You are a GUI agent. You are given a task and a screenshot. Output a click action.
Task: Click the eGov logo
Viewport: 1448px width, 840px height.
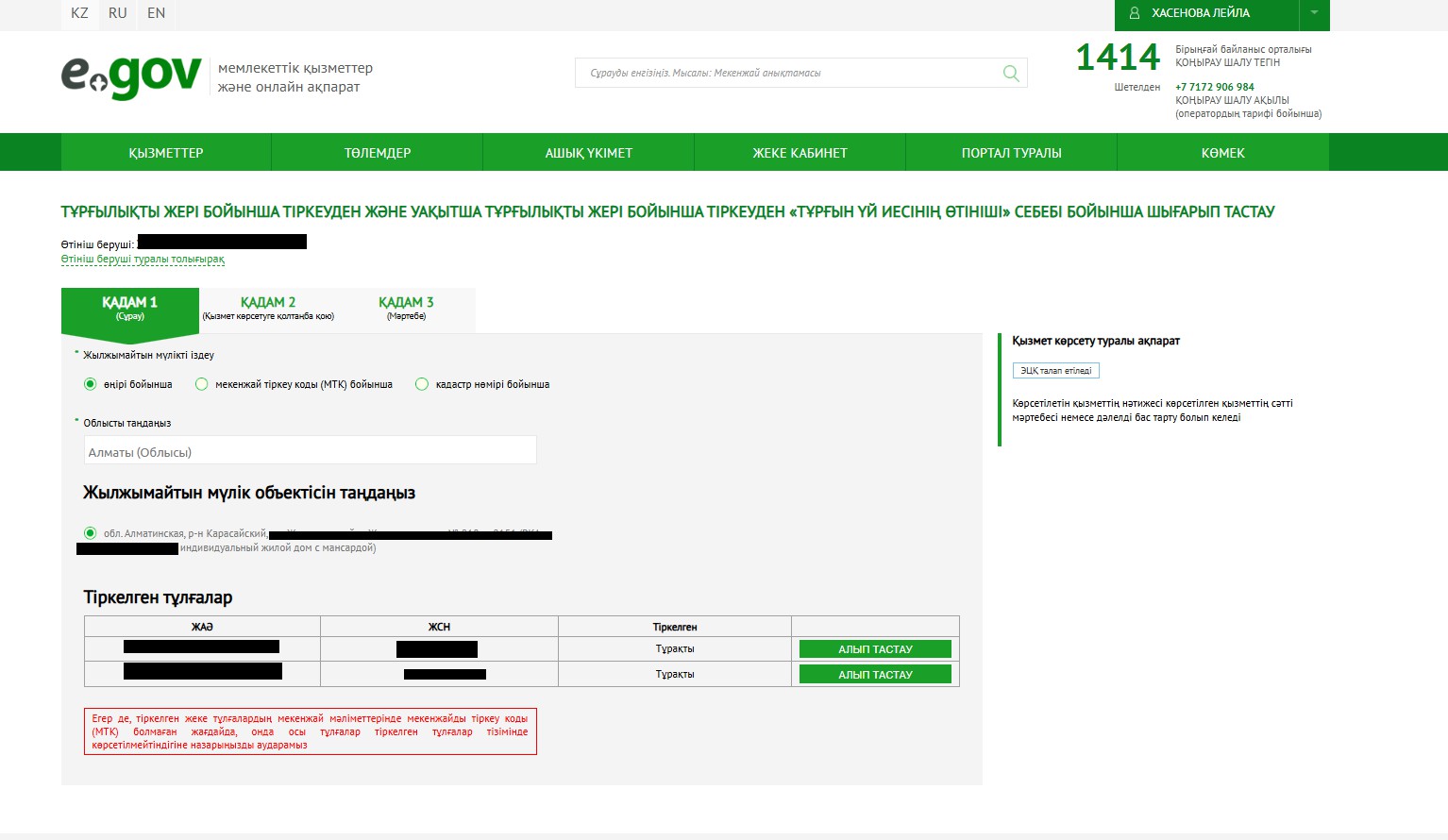131,76
